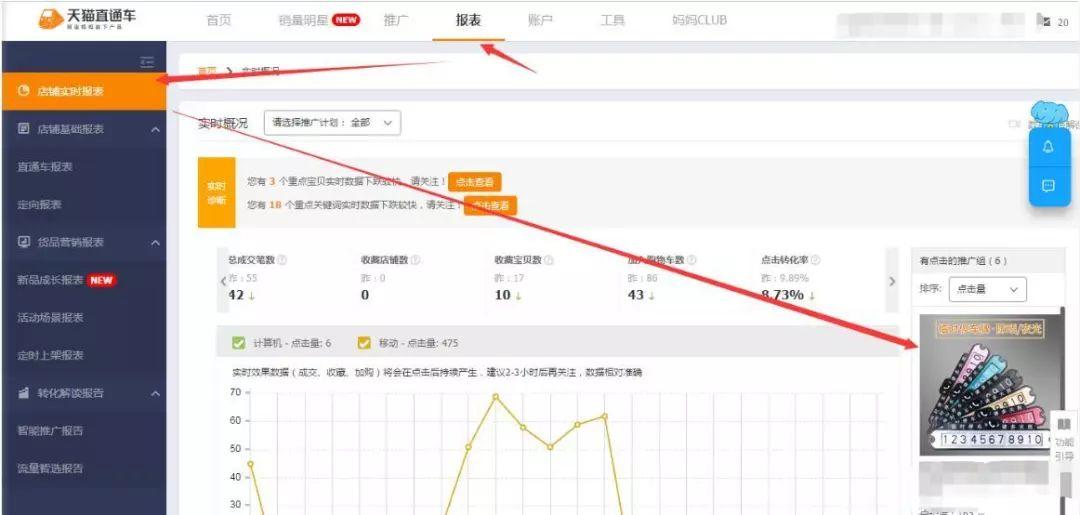Viewport: 1080px width, 515px height.
Task: Click the 加入购物车数 value 43
Action: (x=635, y=295)
